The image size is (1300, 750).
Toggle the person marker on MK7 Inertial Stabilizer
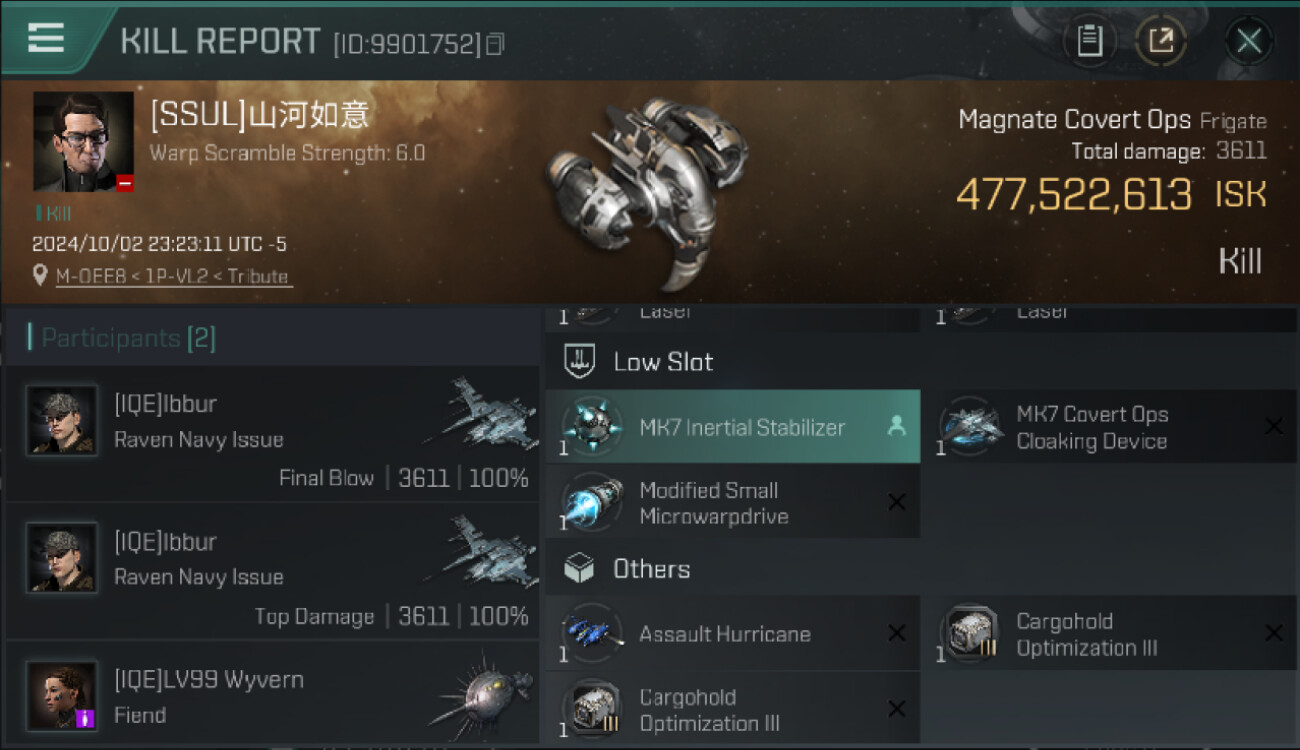coord(896,427)
